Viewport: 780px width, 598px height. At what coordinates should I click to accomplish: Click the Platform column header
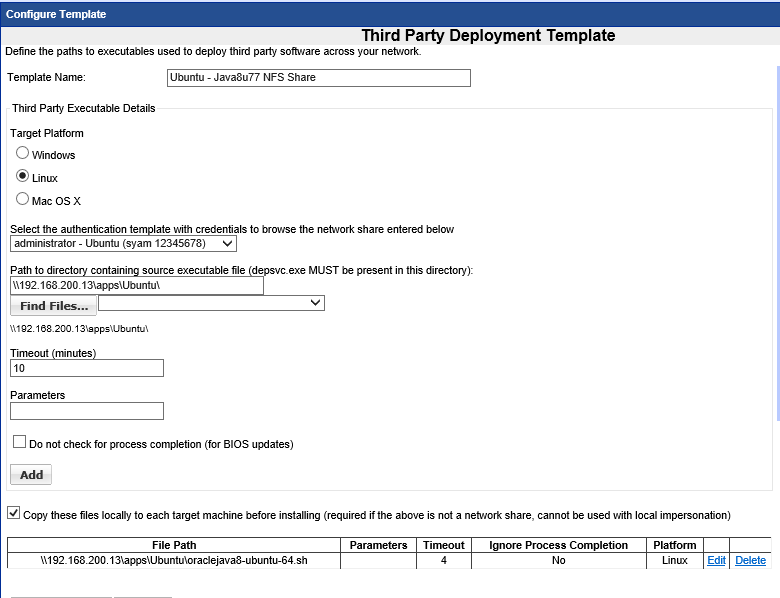pos(674,545)
